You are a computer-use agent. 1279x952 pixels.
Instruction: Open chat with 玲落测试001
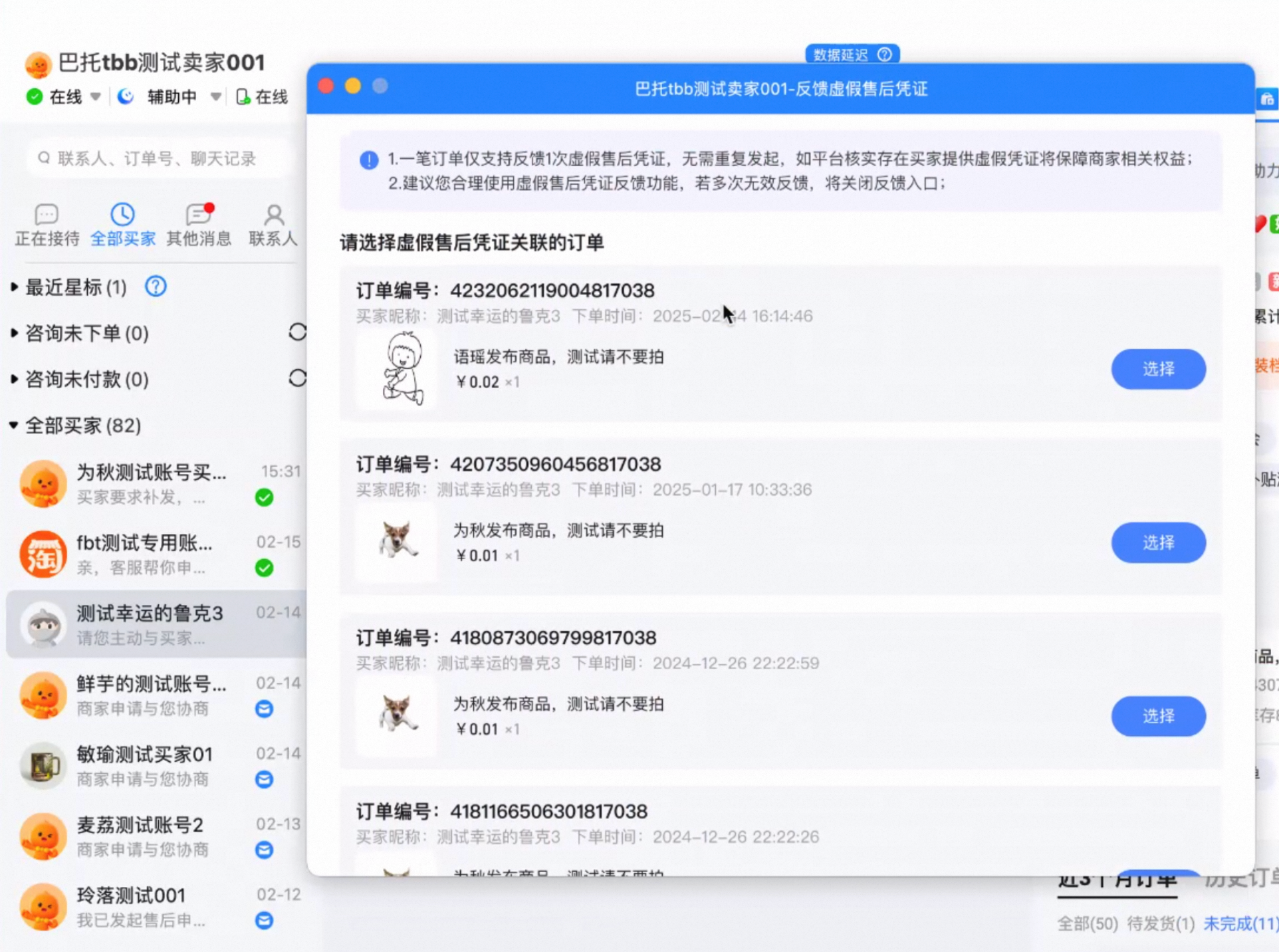coord(157,906)
